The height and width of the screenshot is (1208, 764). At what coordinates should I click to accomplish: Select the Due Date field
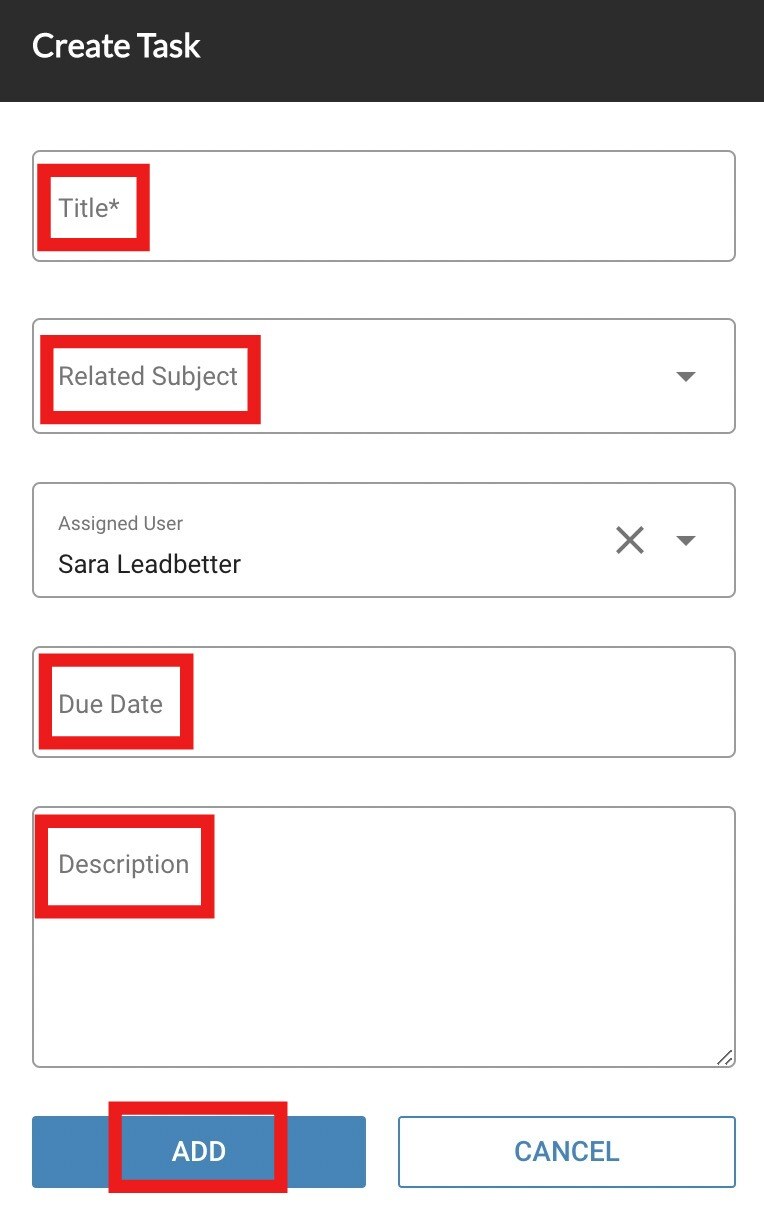(x=384, y=702)
